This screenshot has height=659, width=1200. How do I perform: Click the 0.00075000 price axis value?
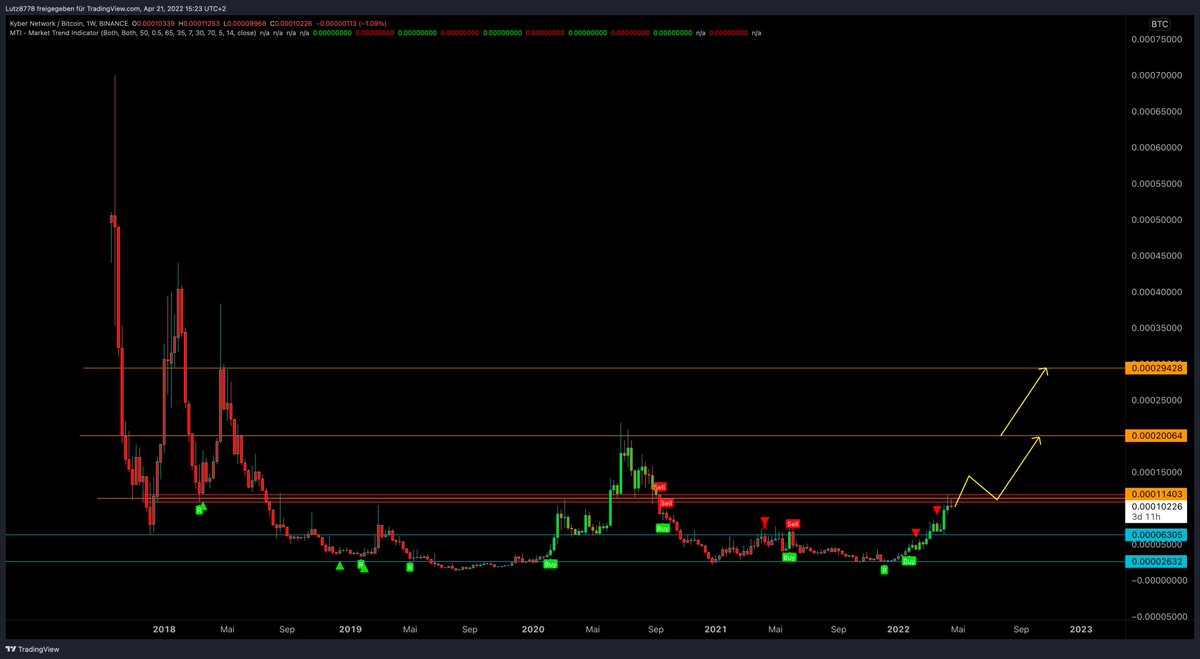pos(1157,39)
